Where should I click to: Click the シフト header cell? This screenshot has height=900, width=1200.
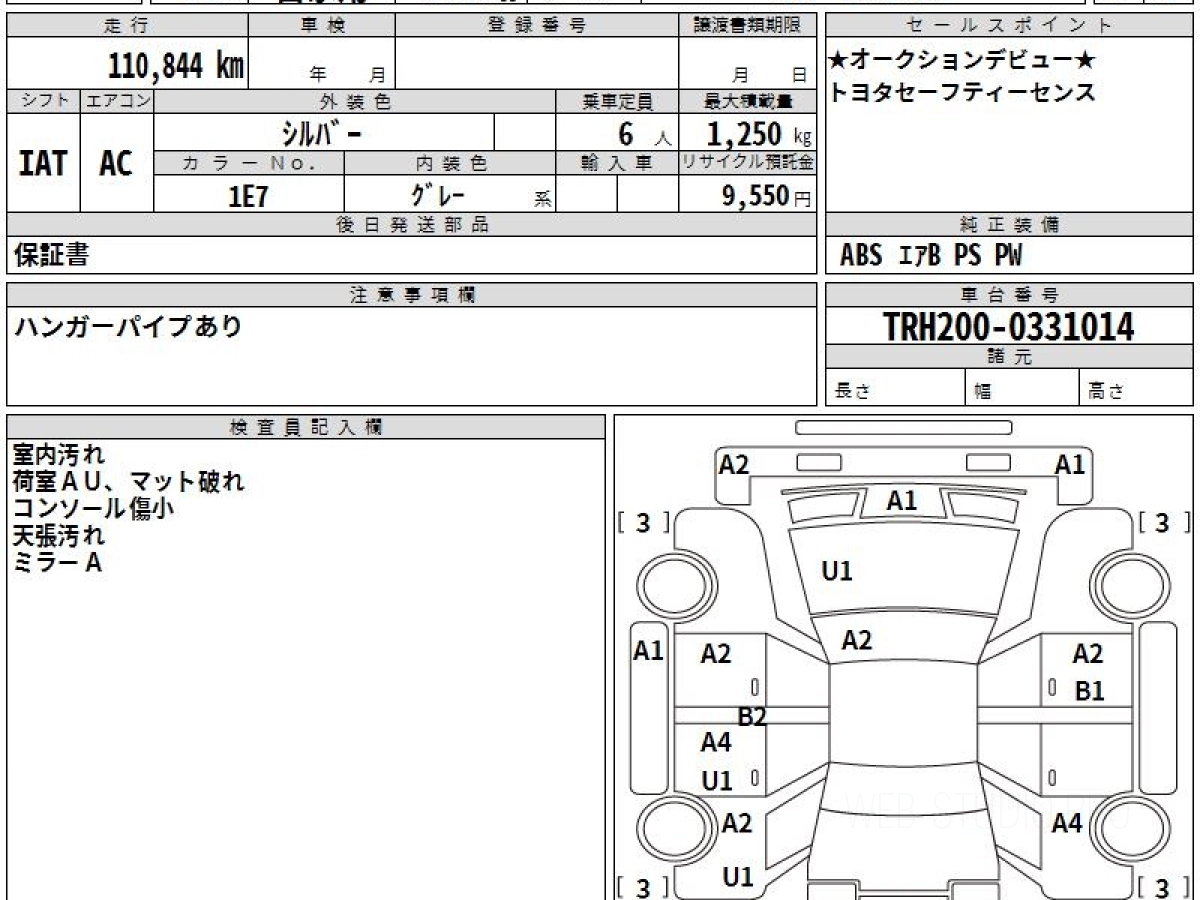pyautogui.click(x=44, y=101)
